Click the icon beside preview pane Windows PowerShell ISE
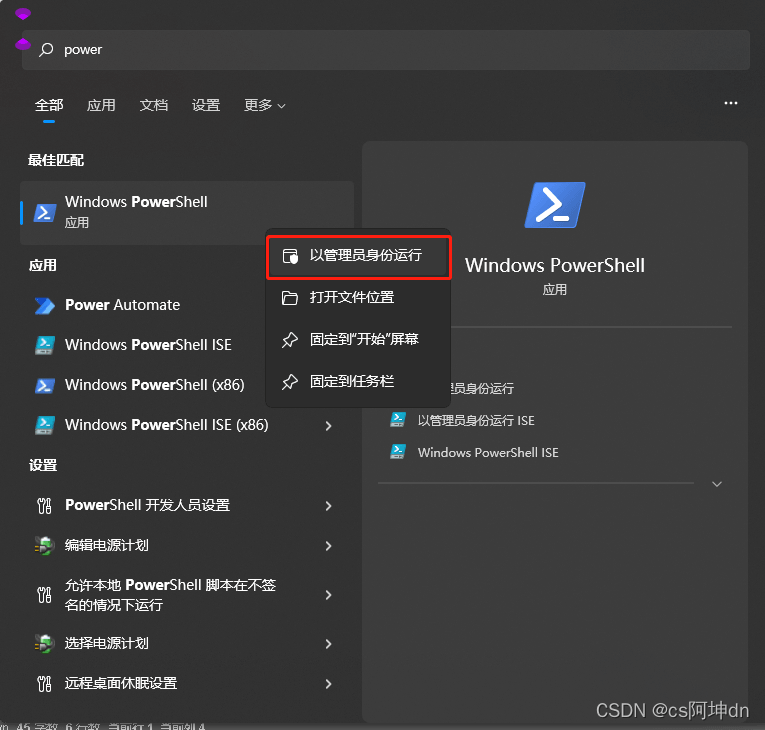Screen dimensions: 765x730 coord(398,452)
